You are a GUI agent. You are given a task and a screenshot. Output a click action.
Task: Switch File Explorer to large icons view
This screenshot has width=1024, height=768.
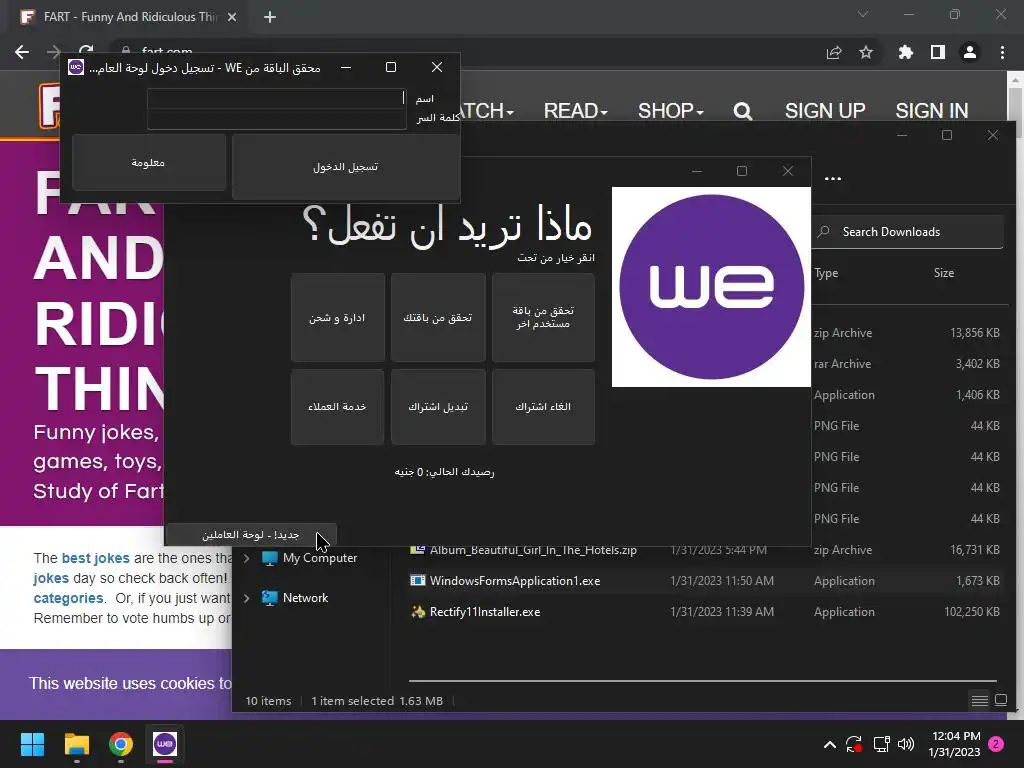tap(1000, 701)
